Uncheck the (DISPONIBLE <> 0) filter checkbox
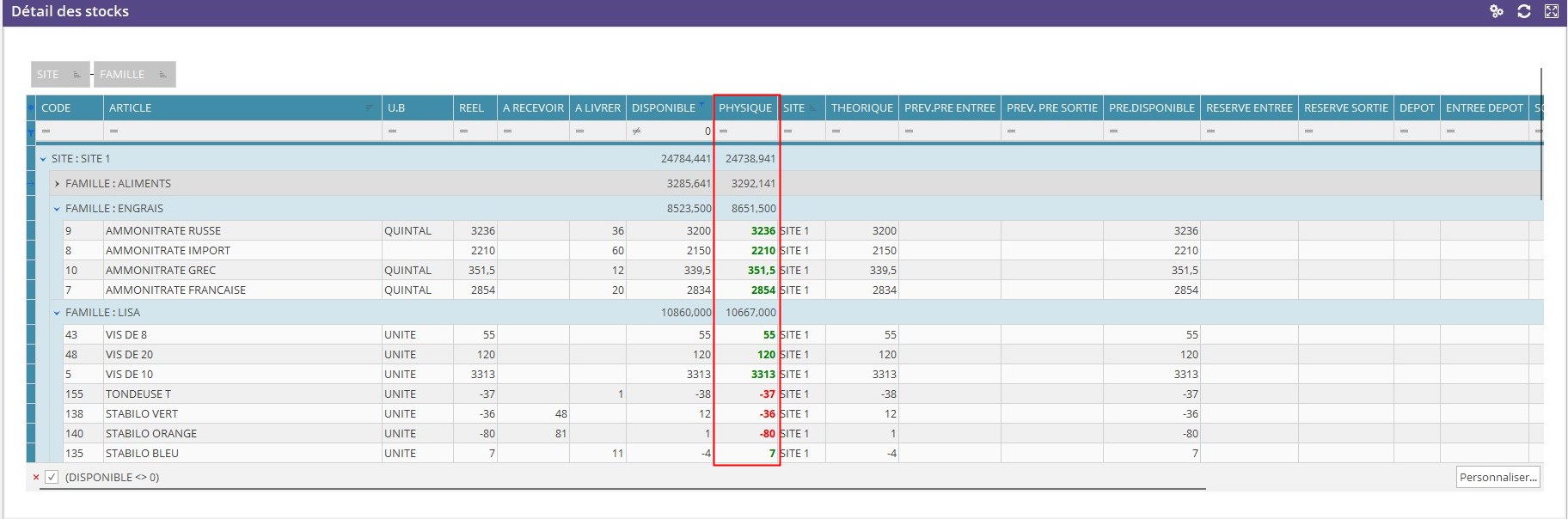Viewport: 1568px width, 519px height. pos(52,477)
